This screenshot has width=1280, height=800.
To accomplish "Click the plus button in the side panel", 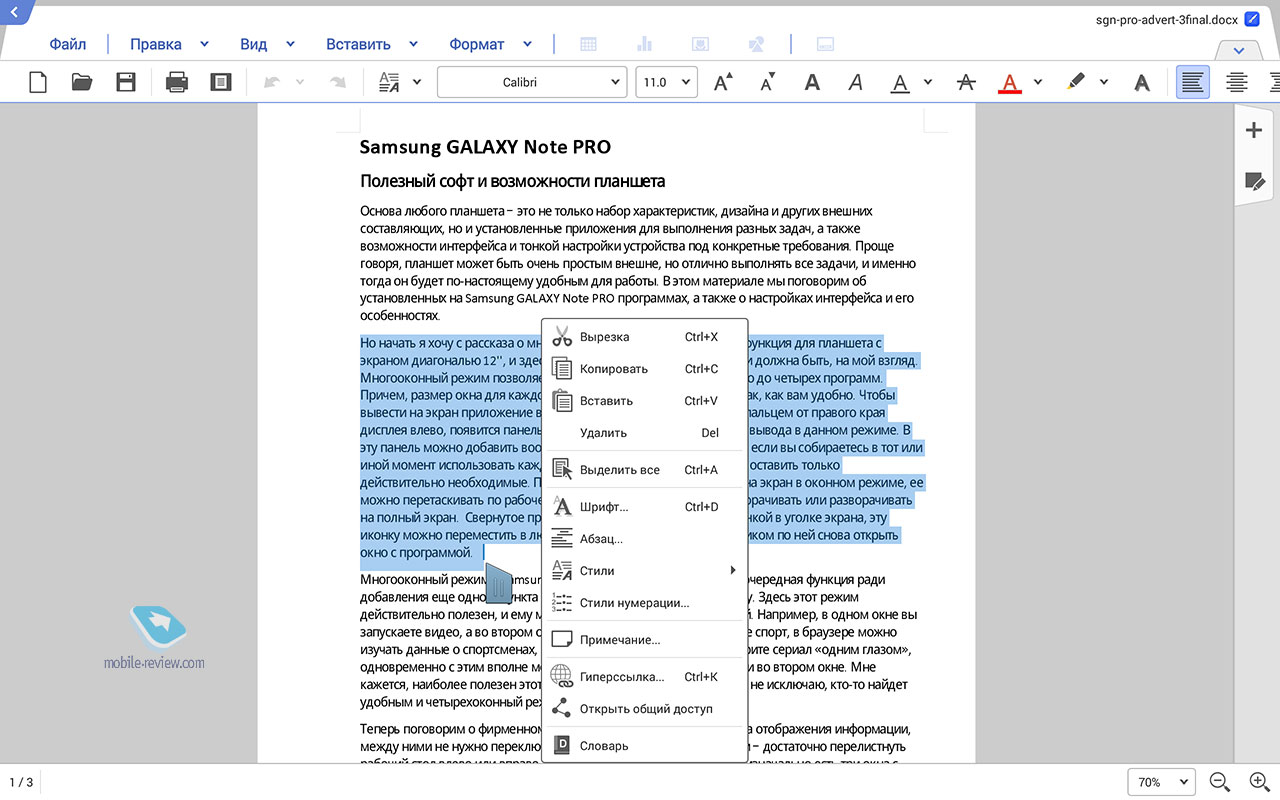I will [1254, 130].
